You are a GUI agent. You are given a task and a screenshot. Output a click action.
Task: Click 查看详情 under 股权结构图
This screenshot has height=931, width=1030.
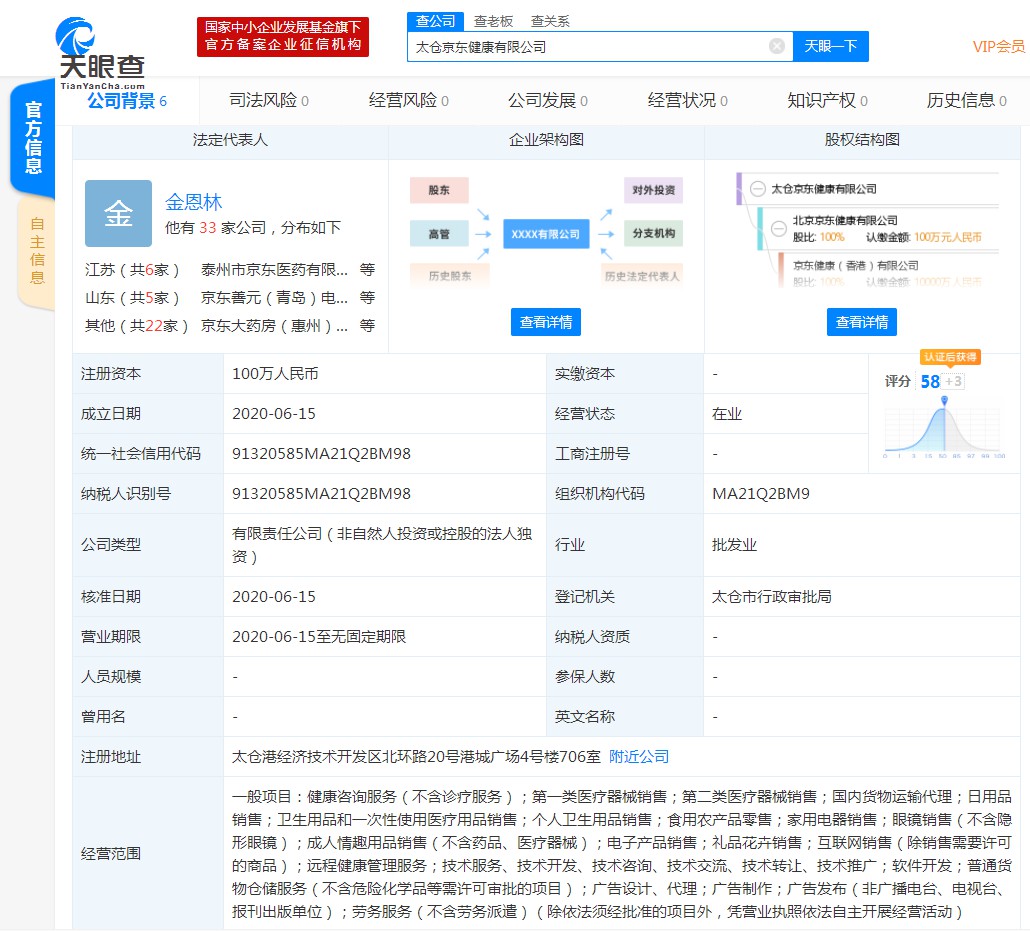[861, 322]
